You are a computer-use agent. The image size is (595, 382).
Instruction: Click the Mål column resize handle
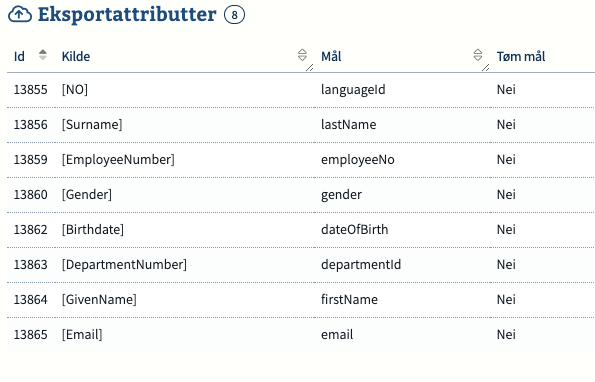(485, 68)
